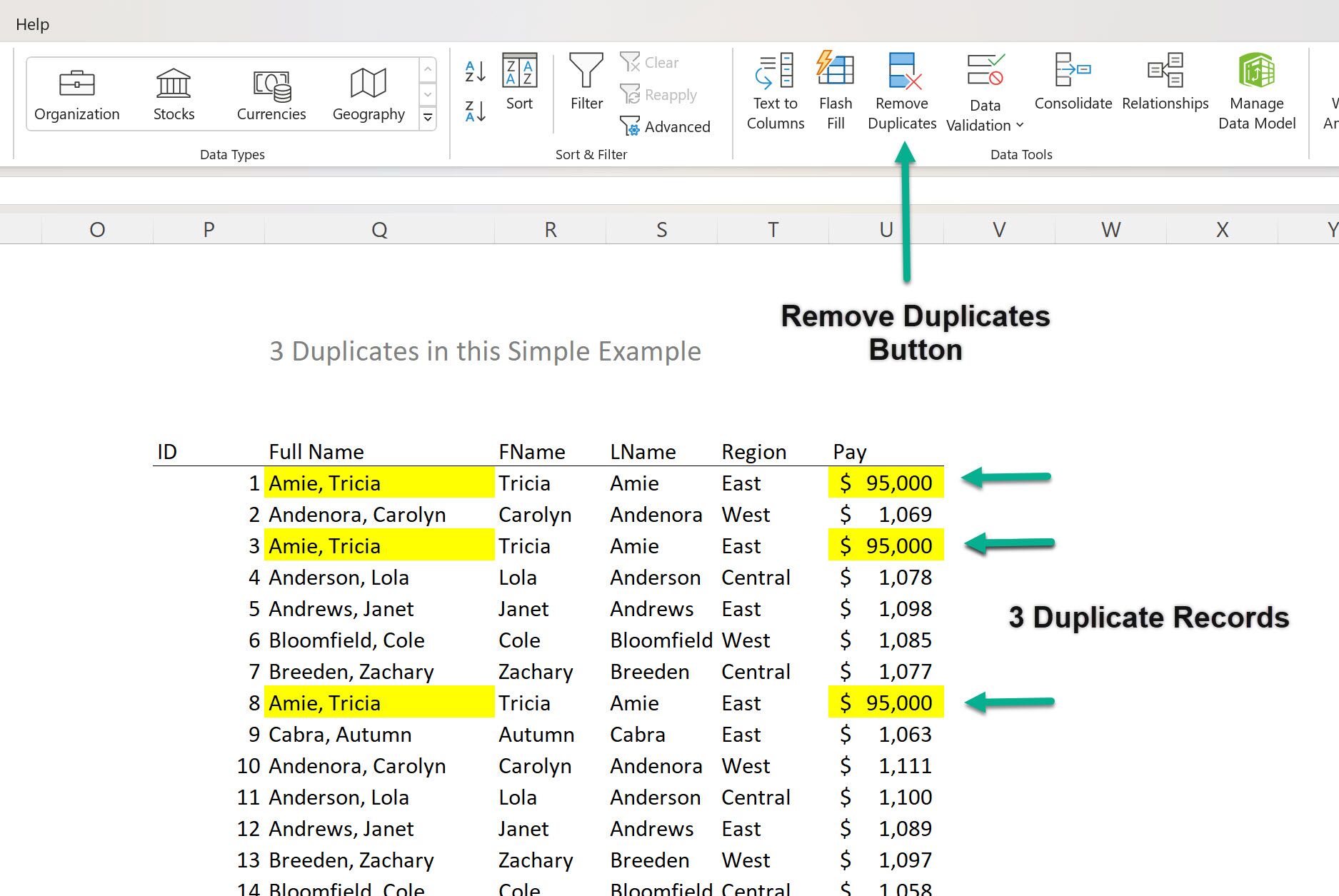Select the Organization data type
The height and width of the screenshot is (896, 1339).
coord(77,94)
